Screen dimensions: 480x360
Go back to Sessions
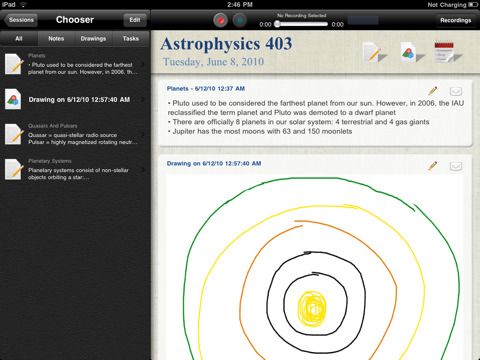click(21, 20)
